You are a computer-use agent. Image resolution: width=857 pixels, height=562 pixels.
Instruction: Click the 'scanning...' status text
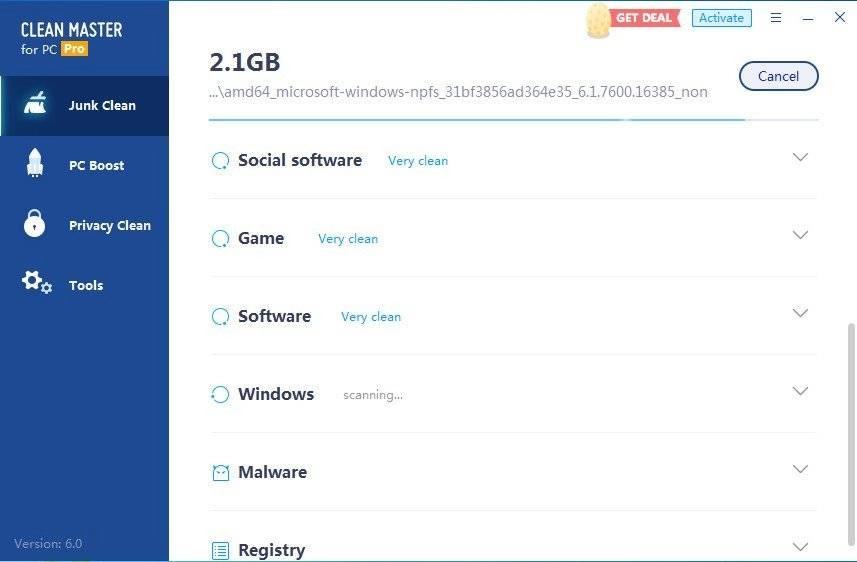(x=373, y=395)
